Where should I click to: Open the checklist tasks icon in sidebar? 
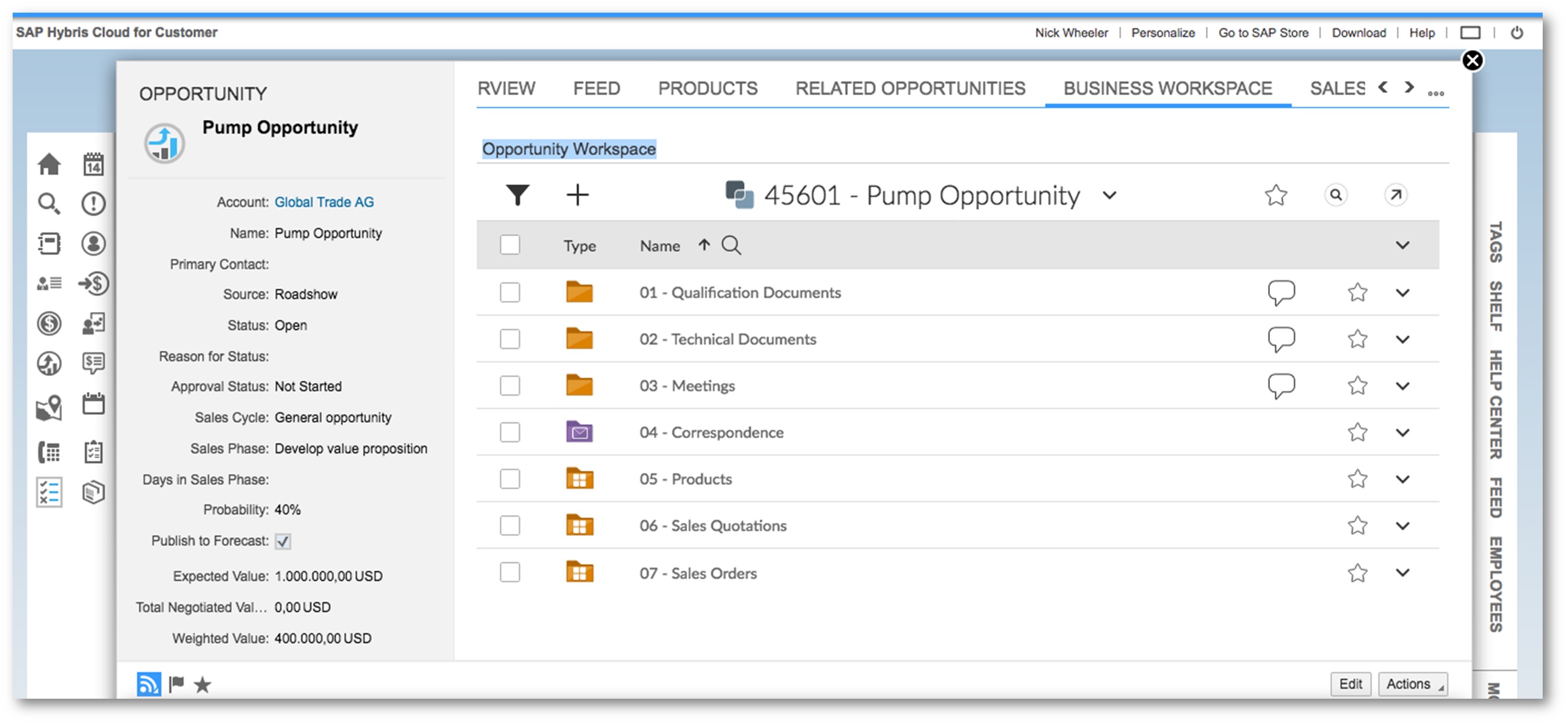(x=49, y=493)
